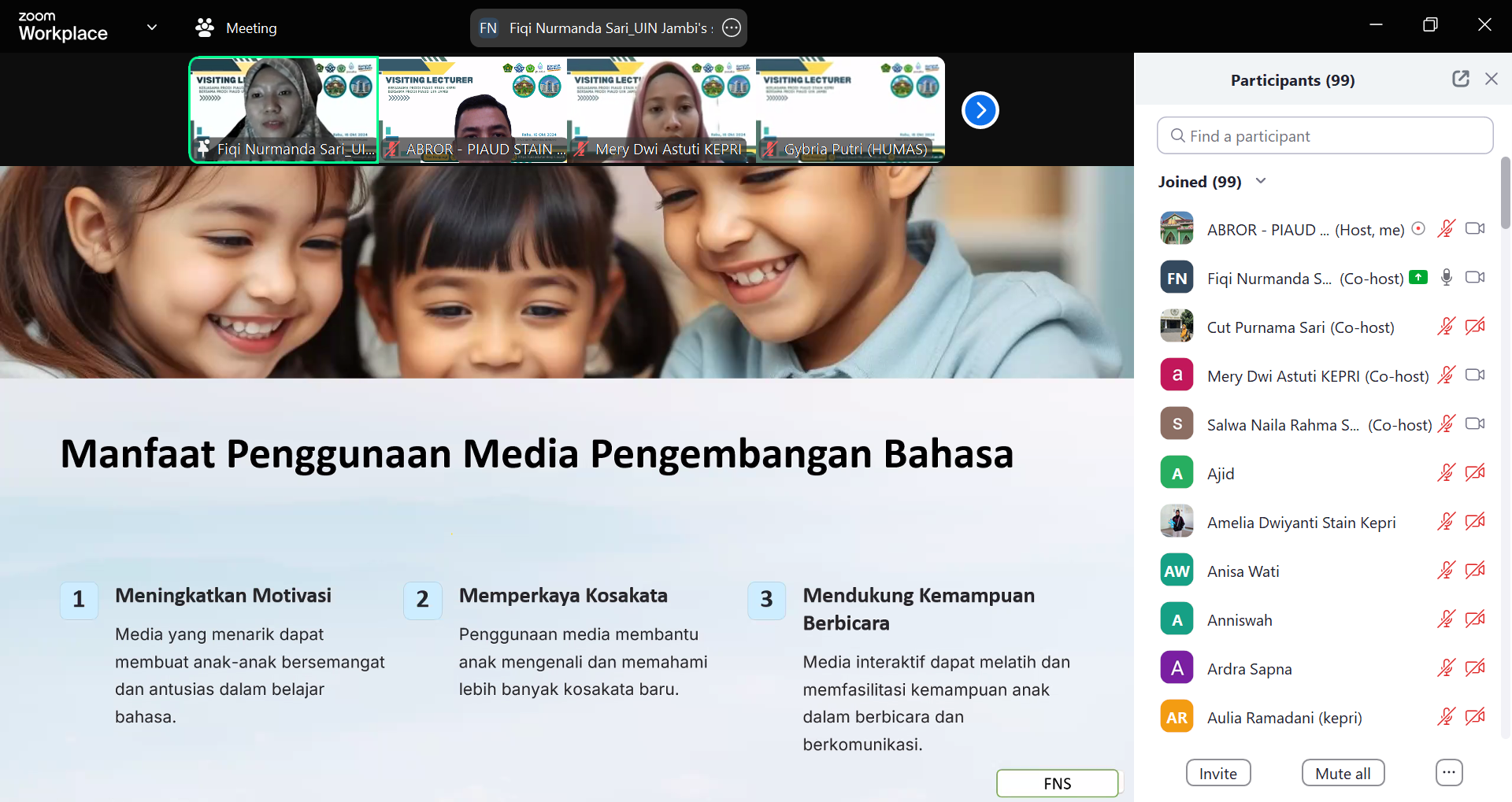This screenshot has height=802, width=1512.
Task: Click the Mute all button
Action: click(x=1343, y=773)
